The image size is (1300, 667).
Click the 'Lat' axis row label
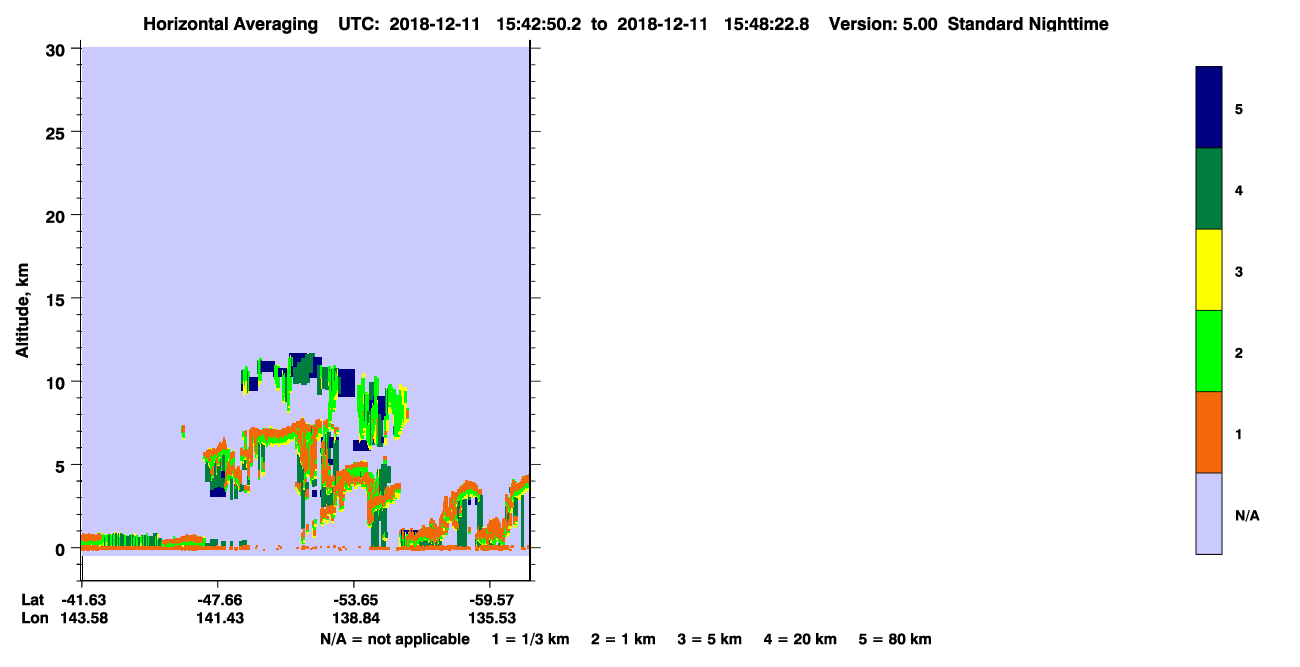pyautogui.click(x=33, y=600)
